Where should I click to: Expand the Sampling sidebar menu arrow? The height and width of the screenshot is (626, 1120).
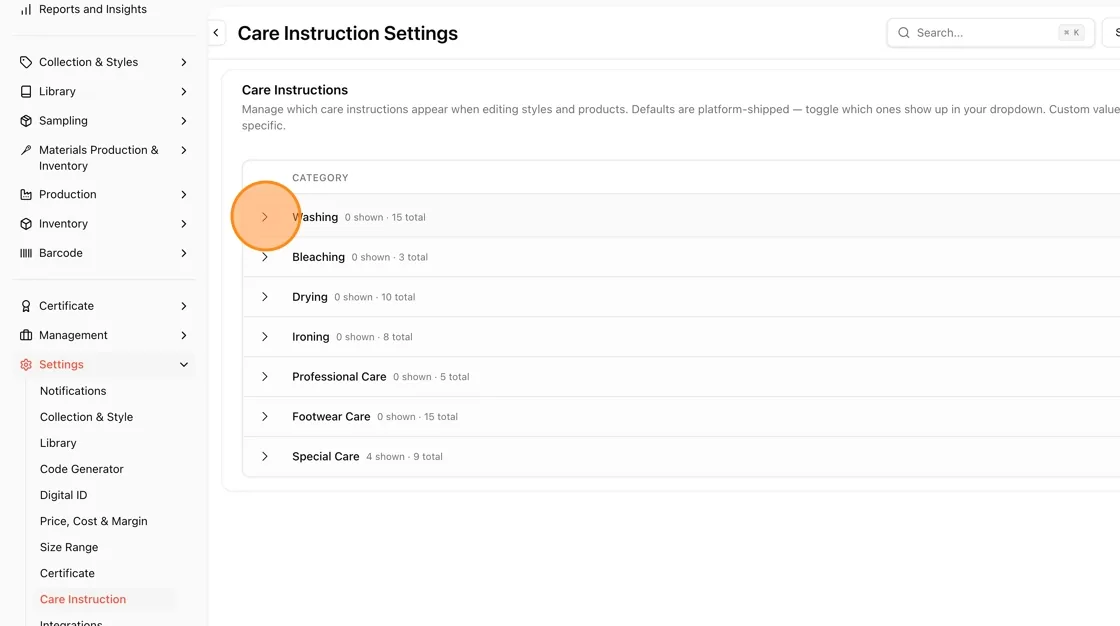click(184, 121)
